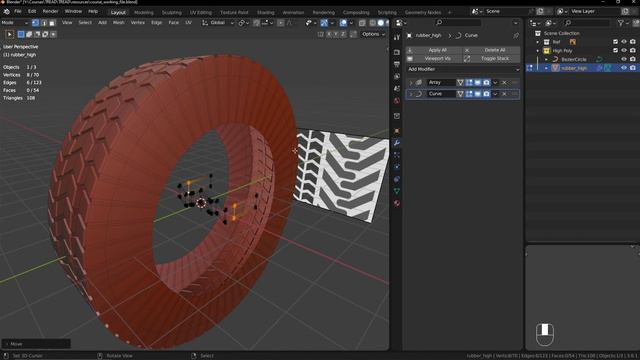Toggle Array modifier viewport display
This screenshot has height=360, width=640.
click(478, 82)
